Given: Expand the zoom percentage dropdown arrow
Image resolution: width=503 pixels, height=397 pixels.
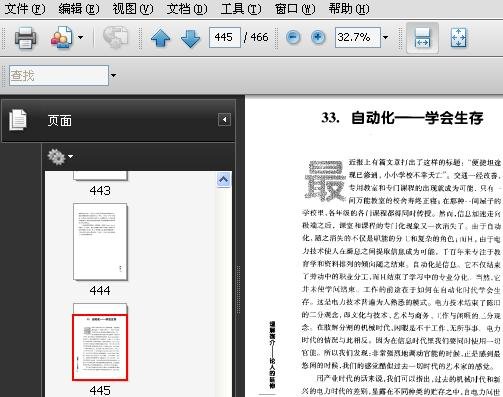Looking at the screenshot, I should point(385,37).
